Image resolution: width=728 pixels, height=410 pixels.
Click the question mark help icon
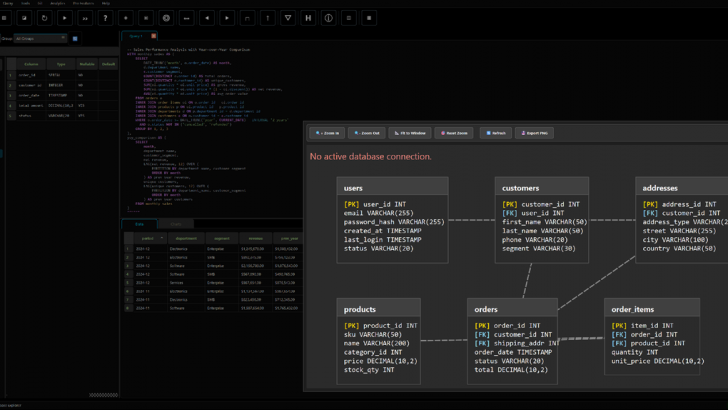click(x=105, y=18)
